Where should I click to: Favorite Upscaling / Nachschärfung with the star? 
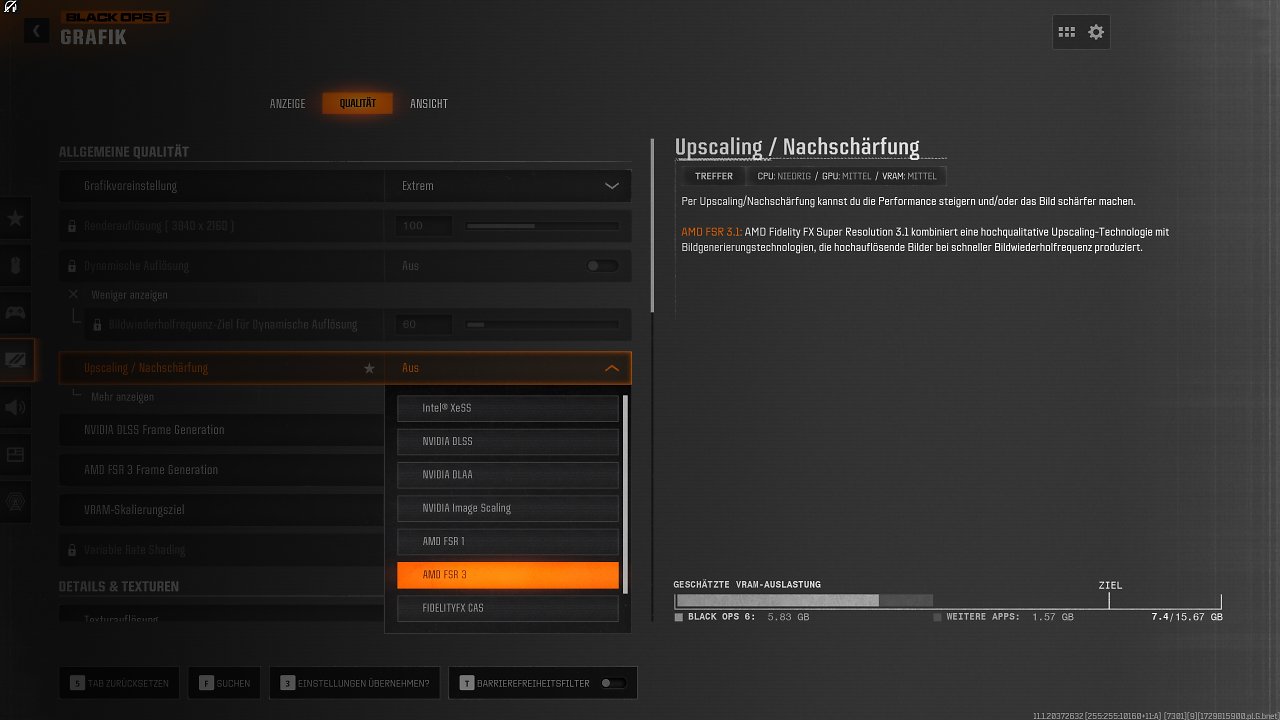point(369,368)
